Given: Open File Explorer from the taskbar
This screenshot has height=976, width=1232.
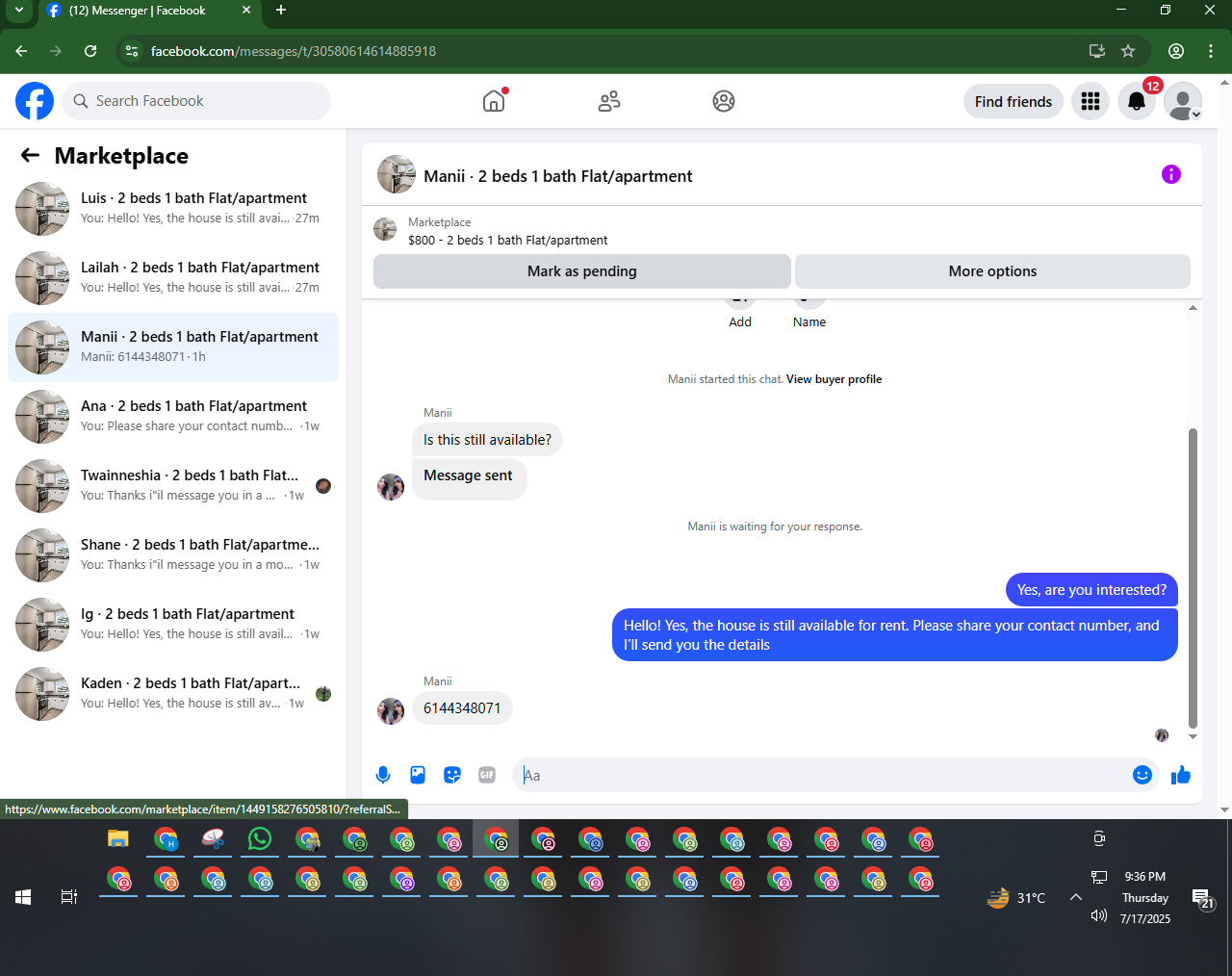Looking at the screenshot, I should click(117, 839).
